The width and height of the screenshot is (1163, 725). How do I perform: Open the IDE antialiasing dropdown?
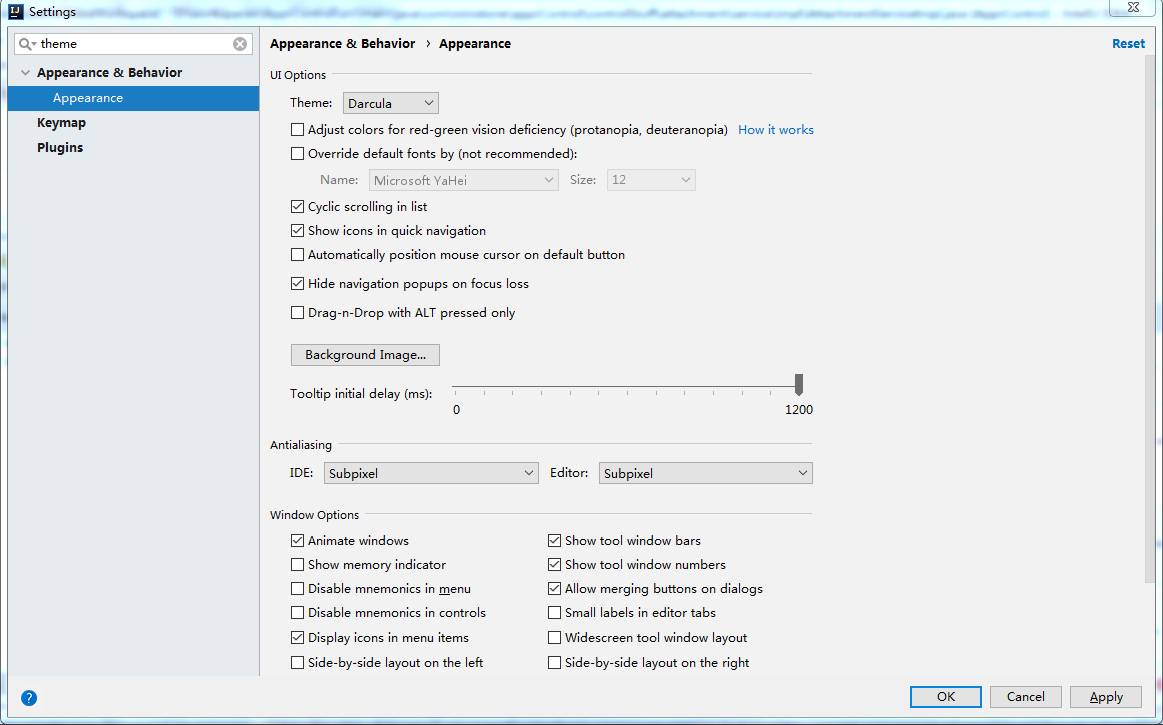point(431,473)
